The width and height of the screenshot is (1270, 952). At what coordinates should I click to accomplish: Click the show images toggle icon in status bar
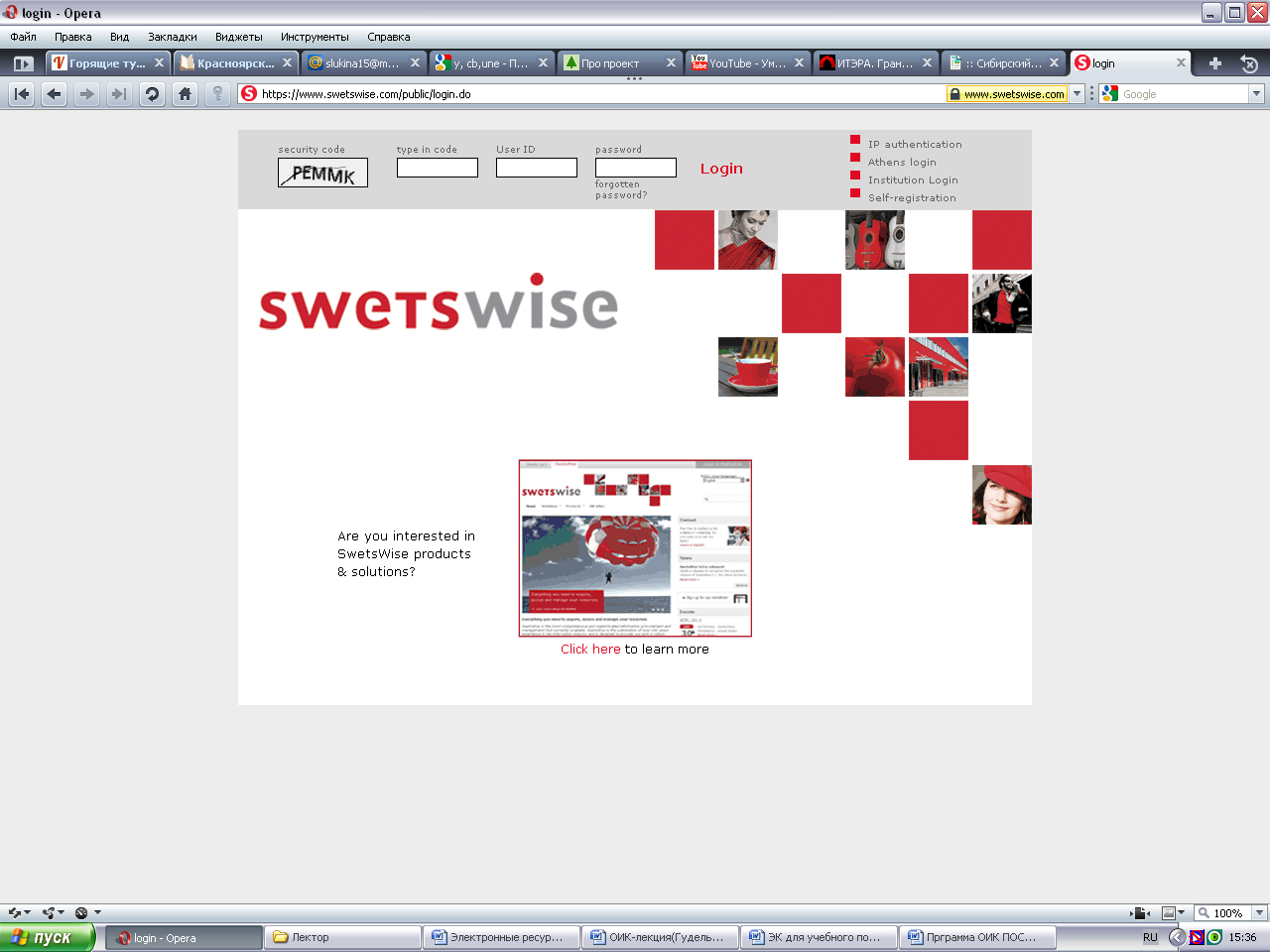[x=1169, y=912]
